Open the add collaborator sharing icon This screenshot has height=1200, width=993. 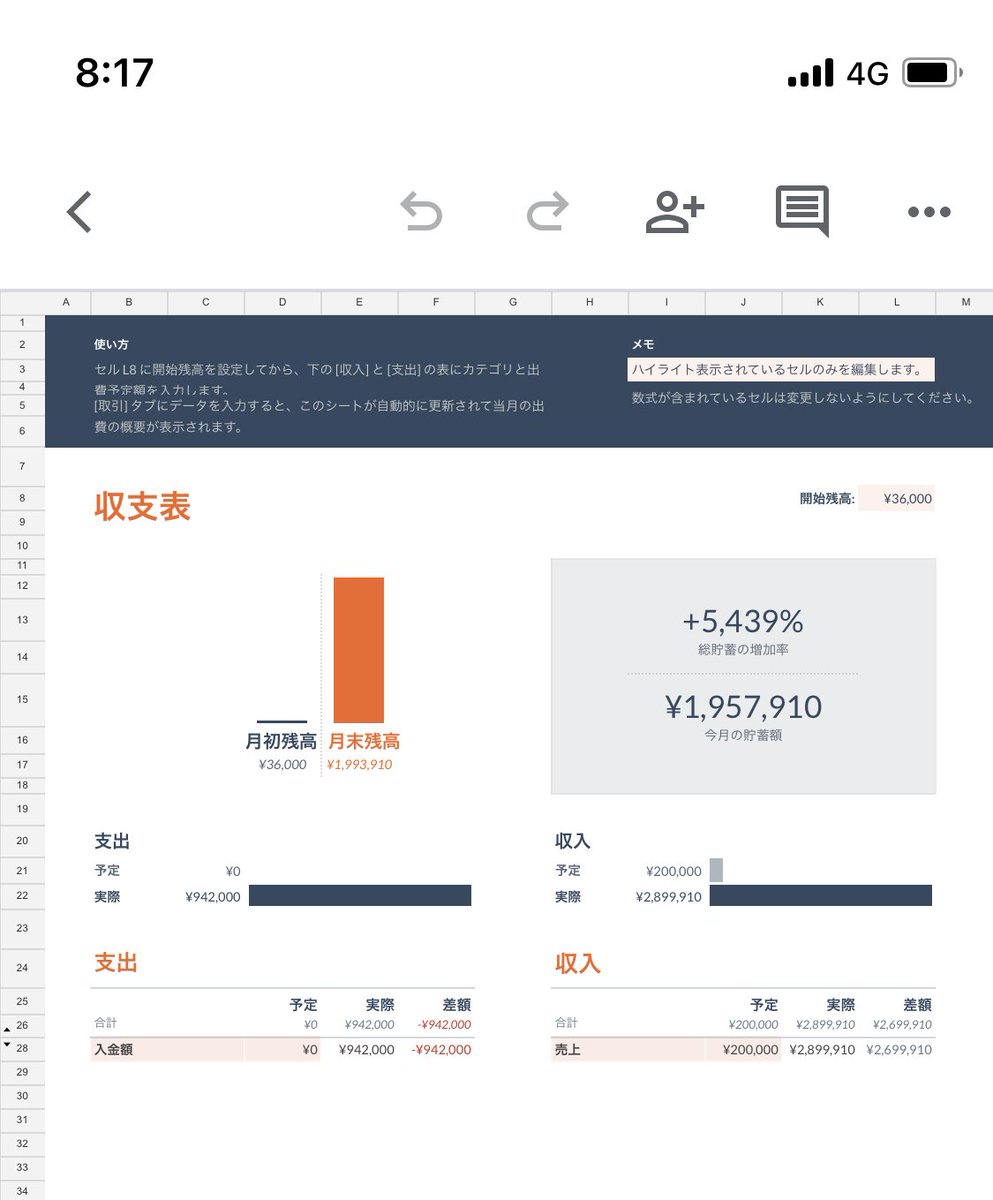point(675,211)
